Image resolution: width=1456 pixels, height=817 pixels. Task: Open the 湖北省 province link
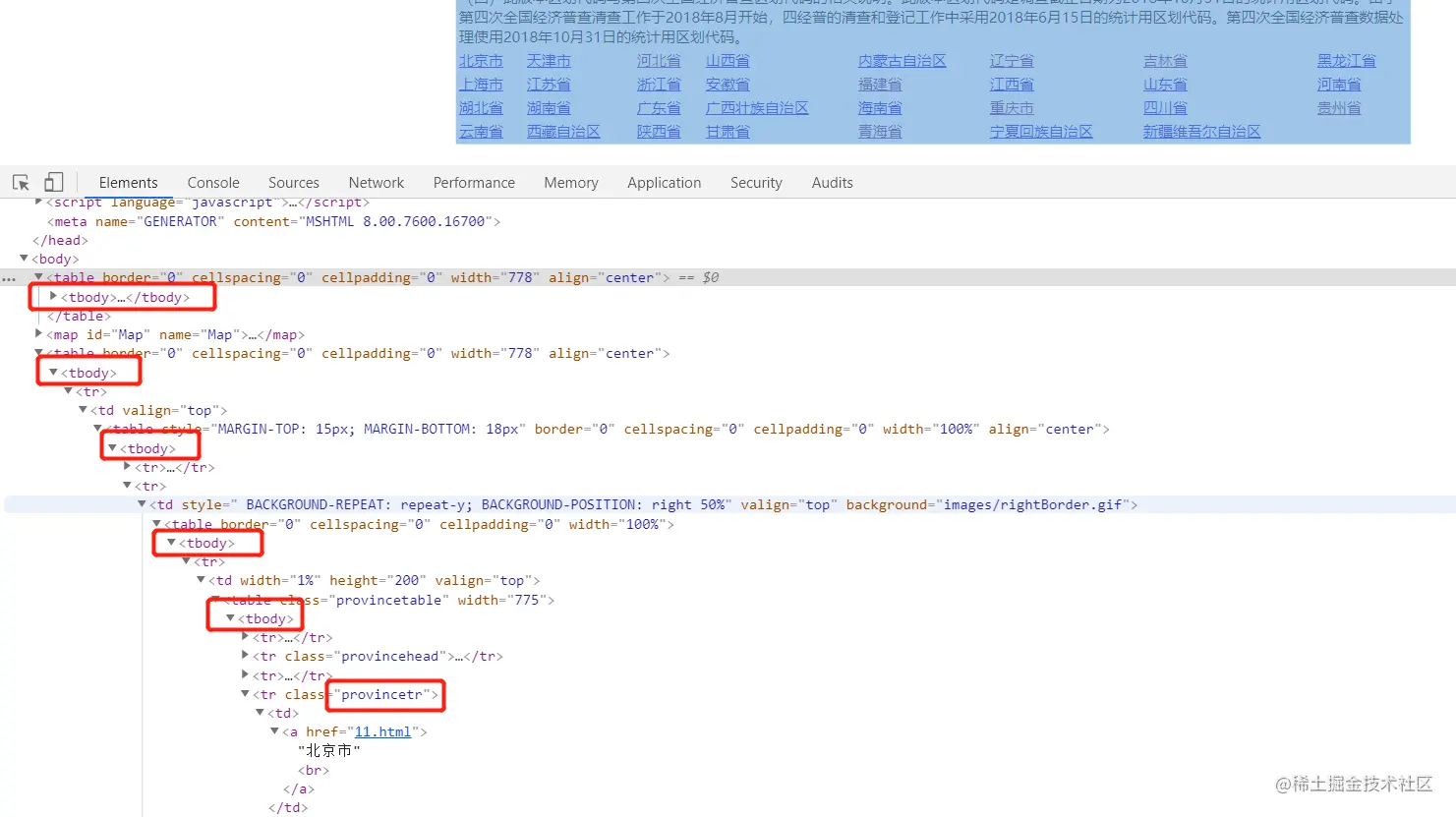tap(481, 108)
